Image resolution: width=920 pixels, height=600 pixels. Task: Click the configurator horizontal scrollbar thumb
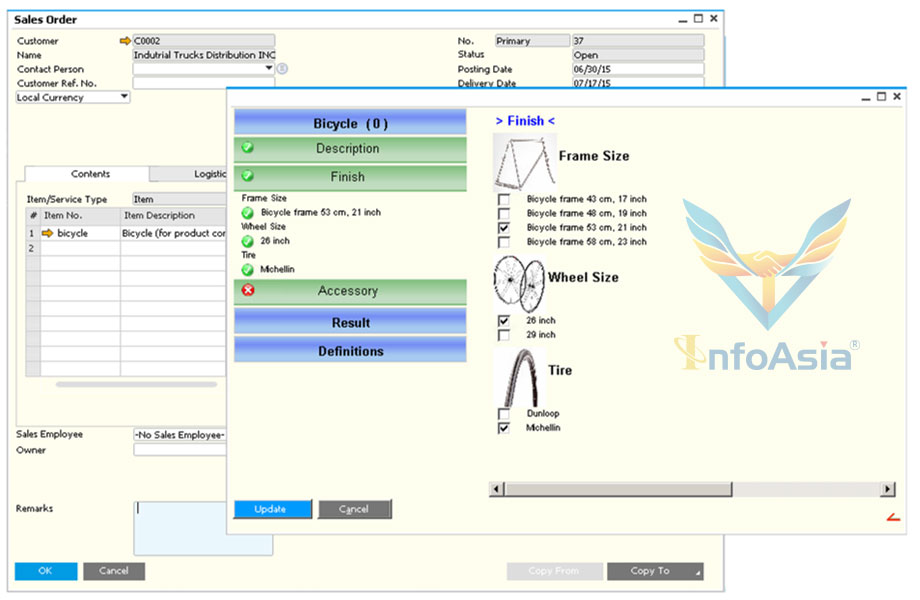[x=618, y=489]
